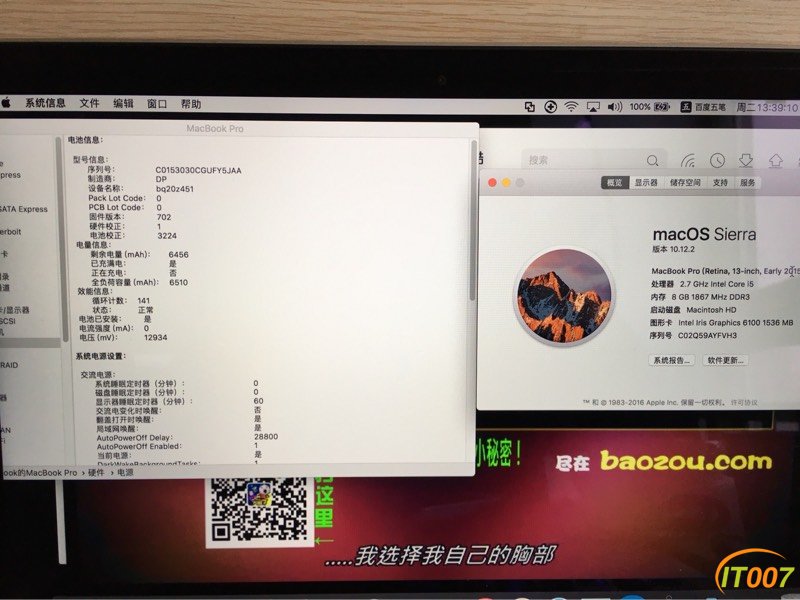Click the serial number C02Q59AYFVH3

707,335
